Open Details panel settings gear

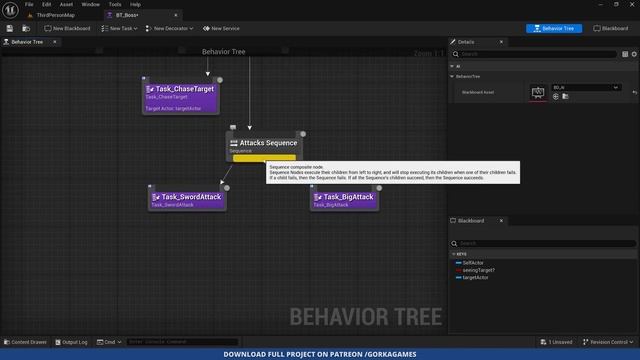634,54
